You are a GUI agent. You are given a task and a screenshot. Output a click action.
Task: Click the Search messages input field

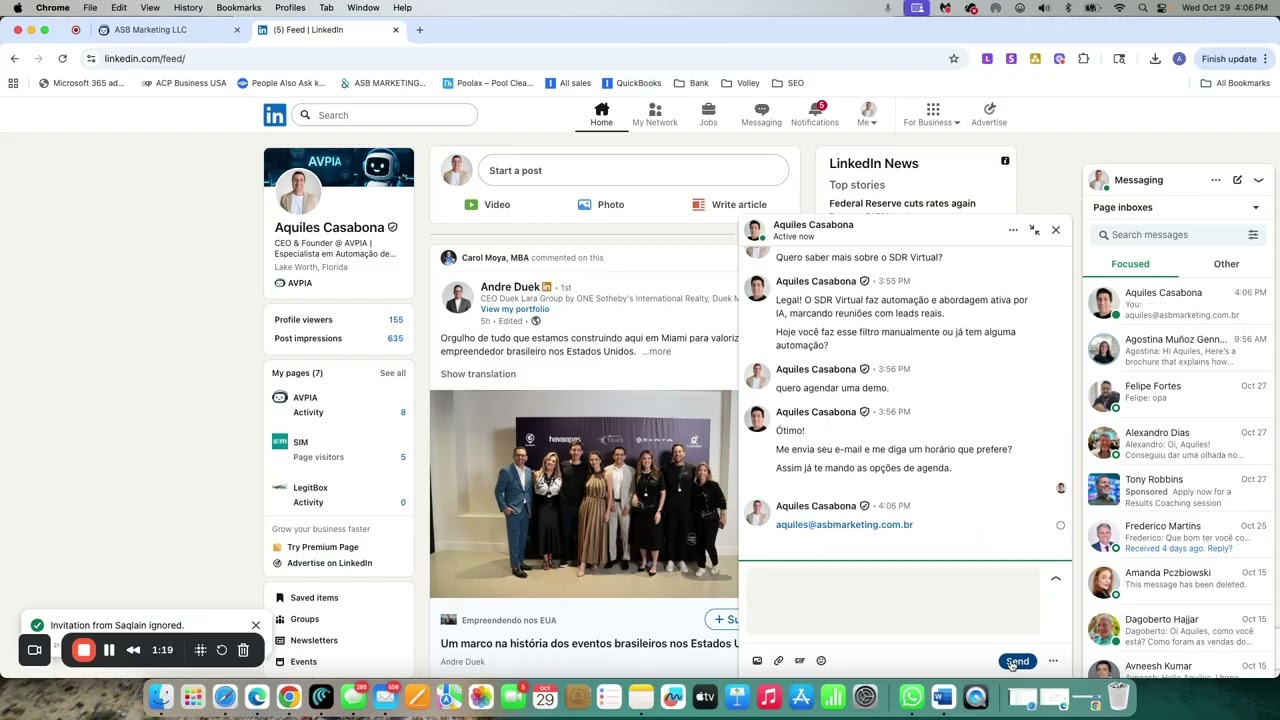tap(1172, 235)
